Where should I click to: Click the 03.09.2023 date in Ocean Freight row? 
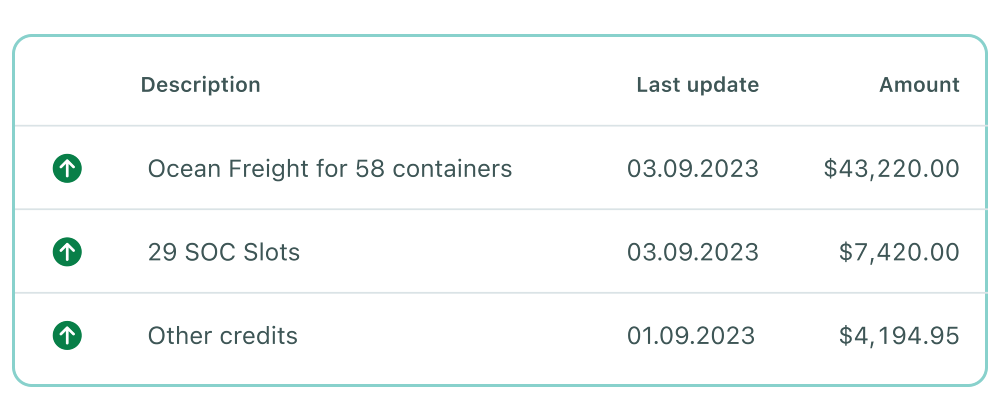(693, 169)
